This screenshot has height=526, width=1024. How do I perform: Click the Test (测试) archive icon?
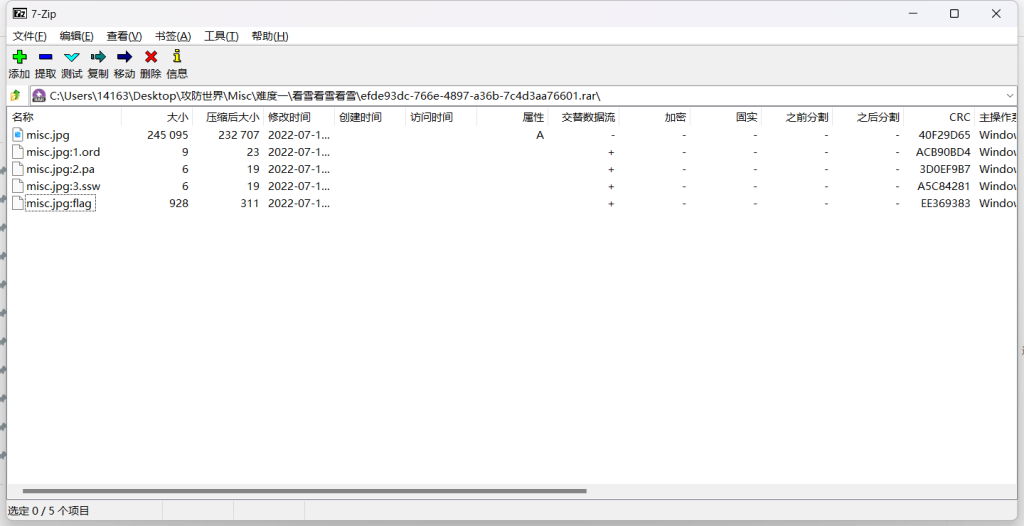coord(71,58)
